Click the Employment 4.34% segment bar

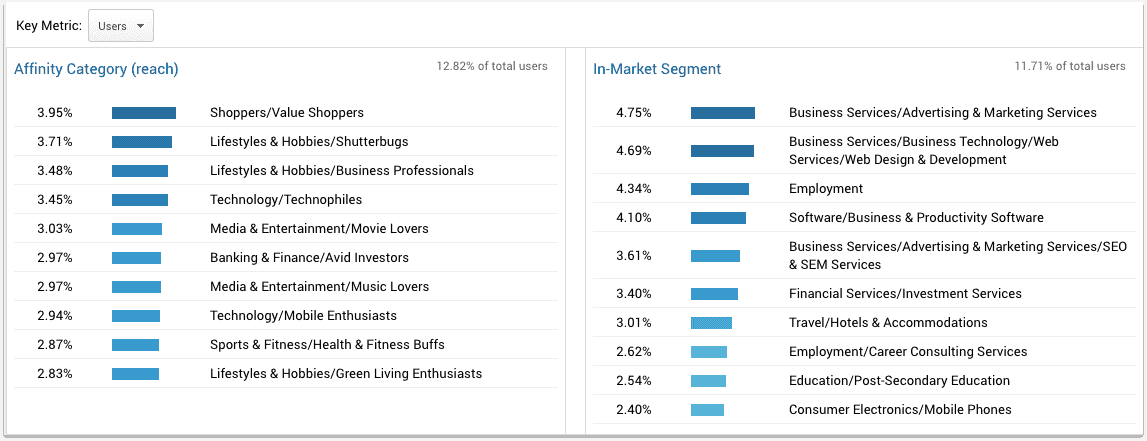tap(720, 189)
